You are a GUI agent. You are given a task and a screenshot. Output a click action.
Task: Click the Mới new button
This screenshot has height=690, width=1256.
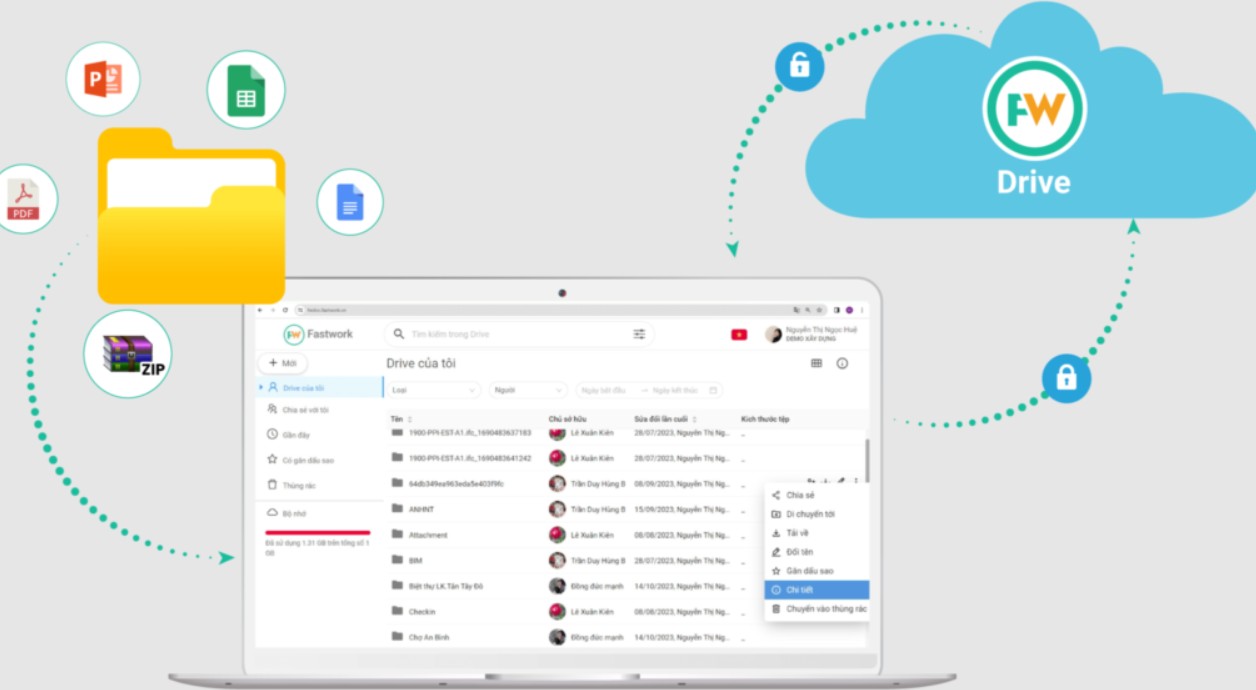[283, 363]
